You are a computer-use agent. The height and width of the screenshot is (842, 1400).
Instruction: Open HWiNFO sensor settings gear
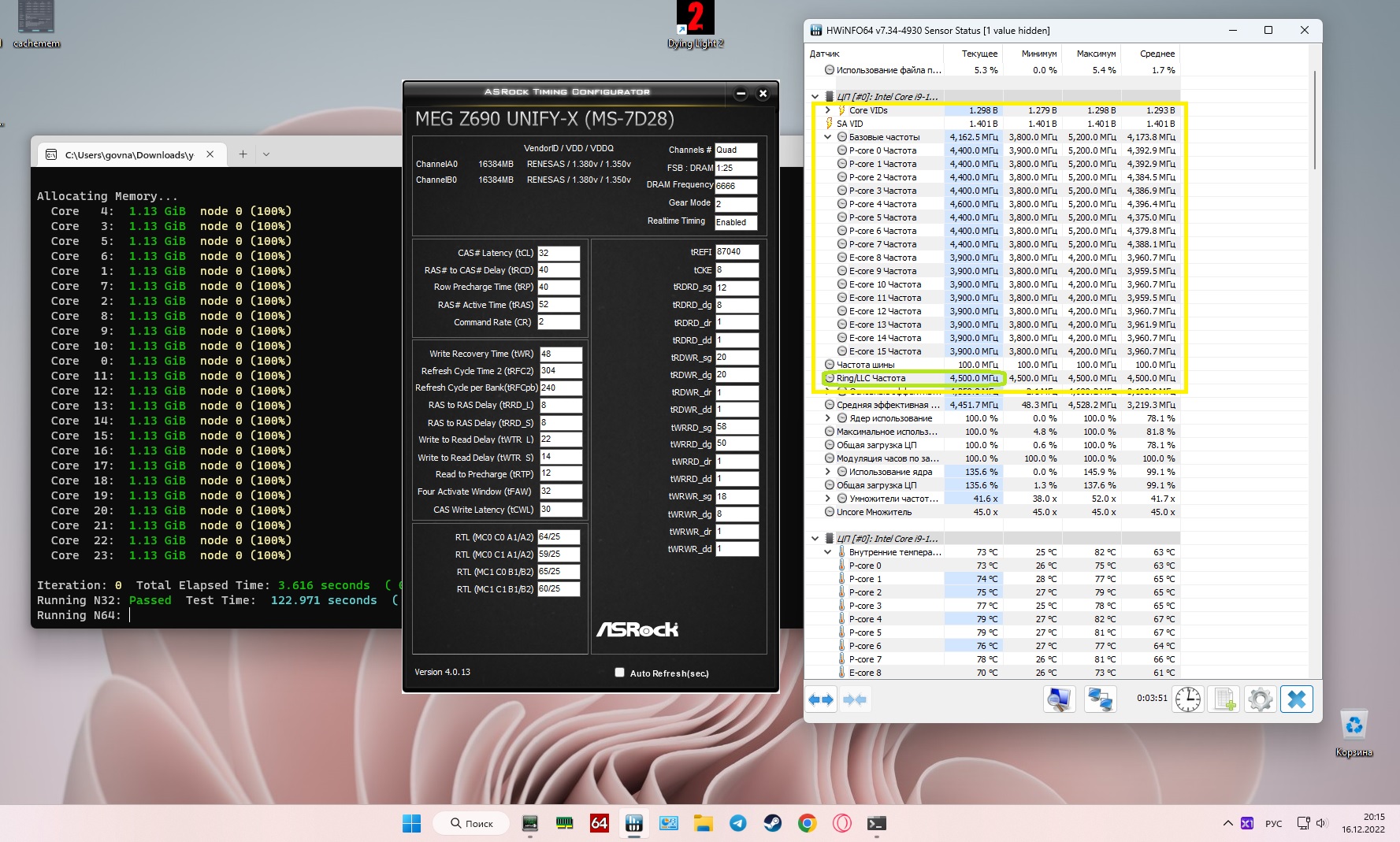(x=1260, y=699)
